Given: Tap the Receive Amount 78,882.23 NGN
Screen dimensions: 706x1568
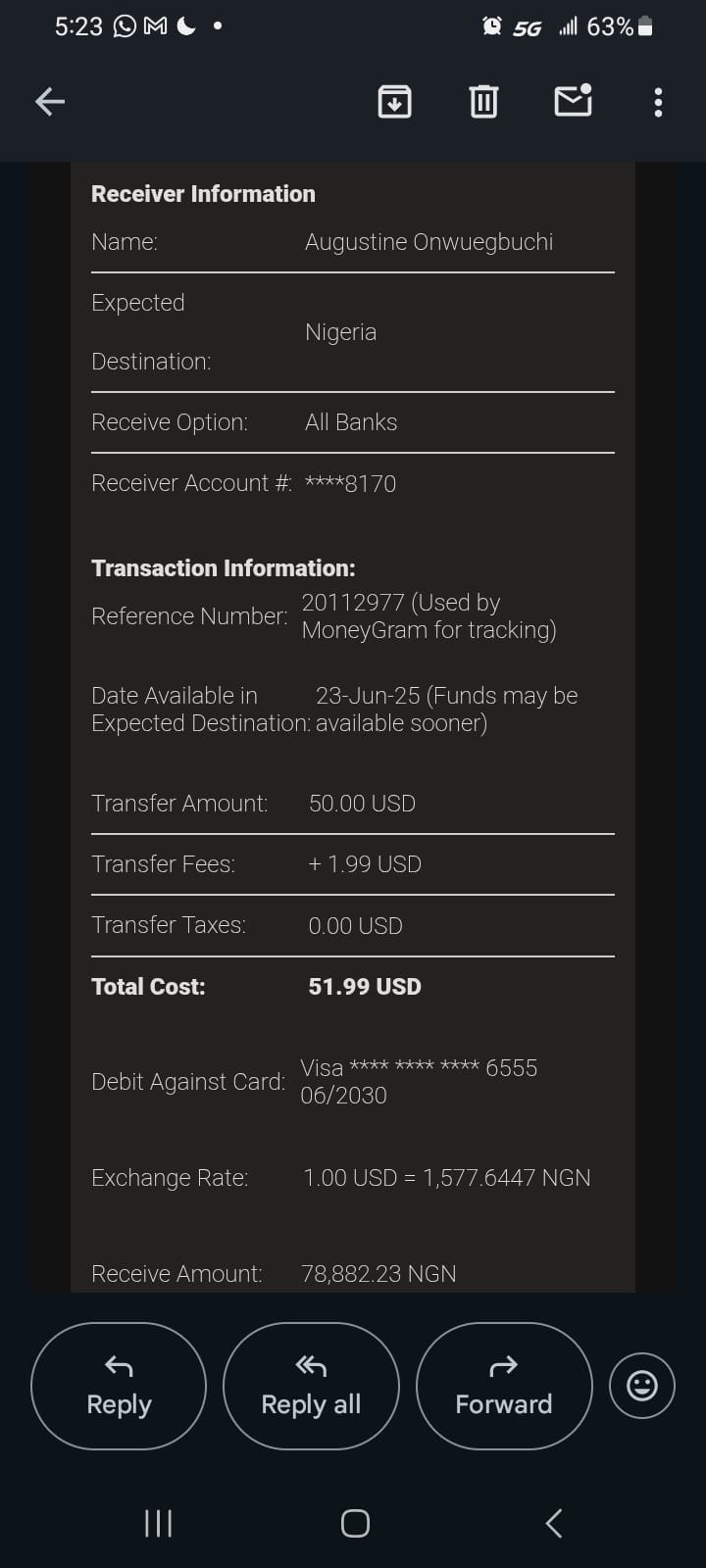Looking at the screenshot, I should point(378,1273).
